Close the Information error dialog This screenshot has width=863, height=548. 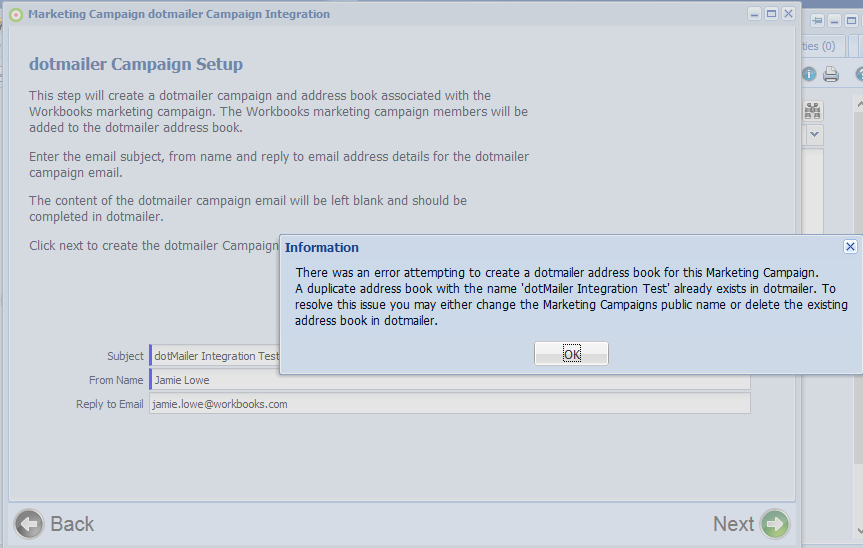[x=850, y=247]
